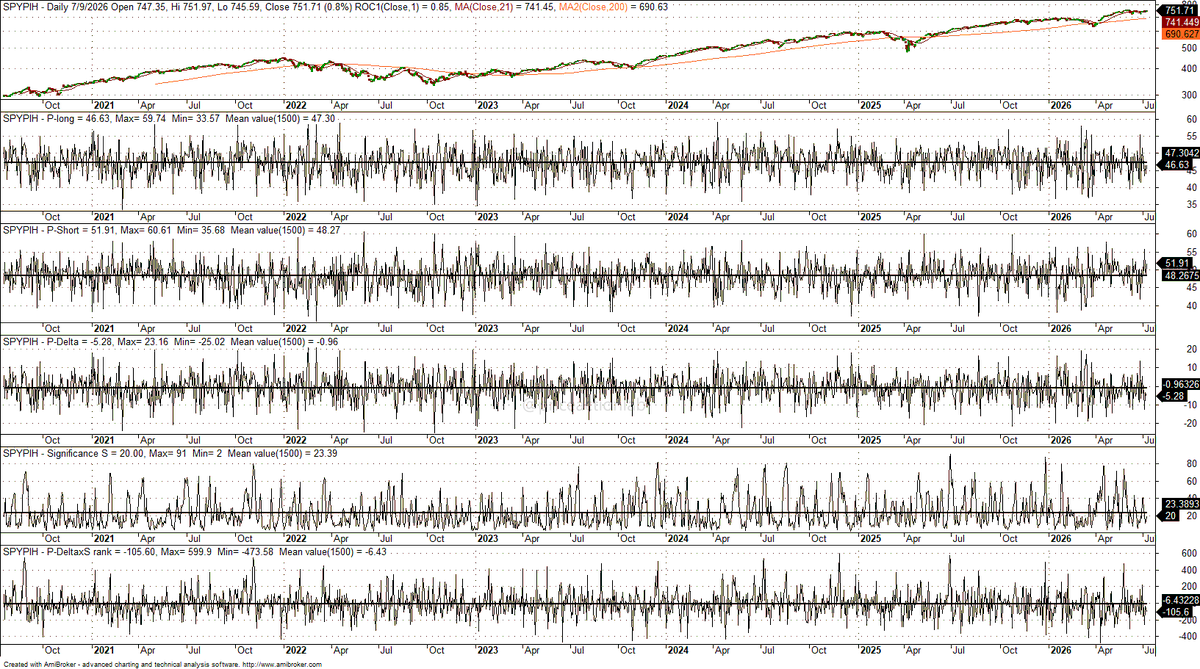This screenshot has height=669, width=1200.
Task: Click the 2023 date label in P-long pane
Action: tap(486, 216)
